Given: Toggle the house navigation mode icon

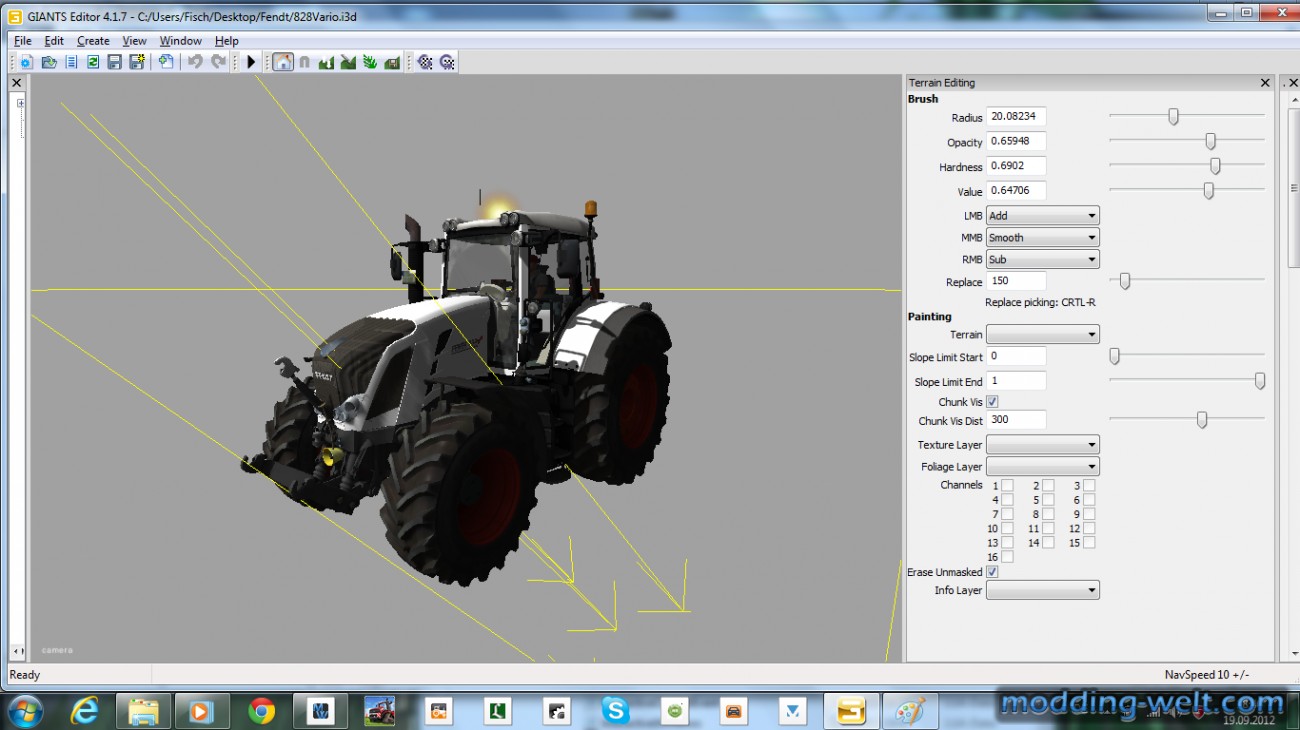Looking at the screenshot, I should tap(283, 62).
